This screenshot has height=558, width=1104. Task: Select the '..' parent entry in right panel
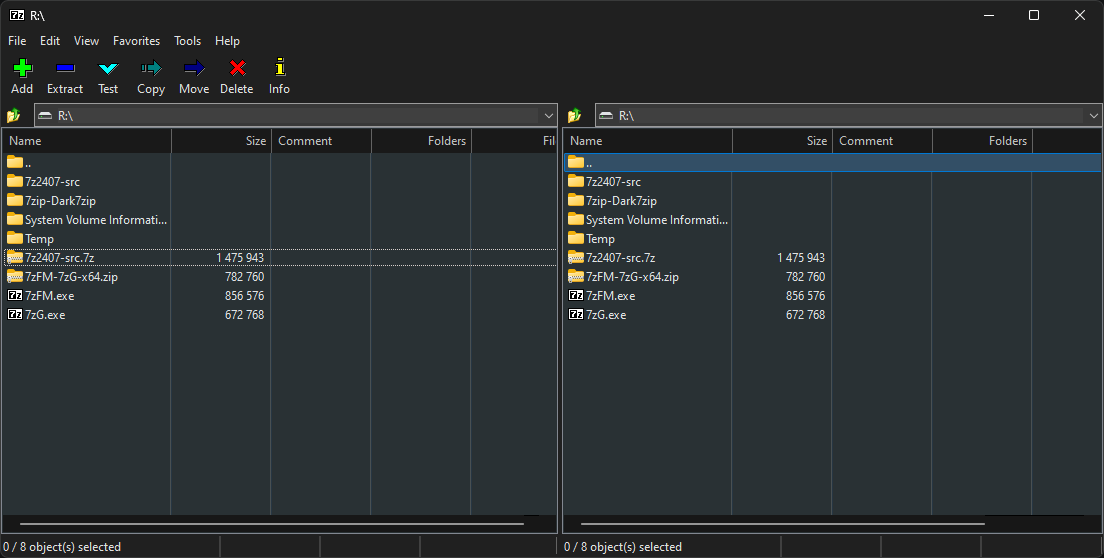pyautogui.click(x=833, y=163)
